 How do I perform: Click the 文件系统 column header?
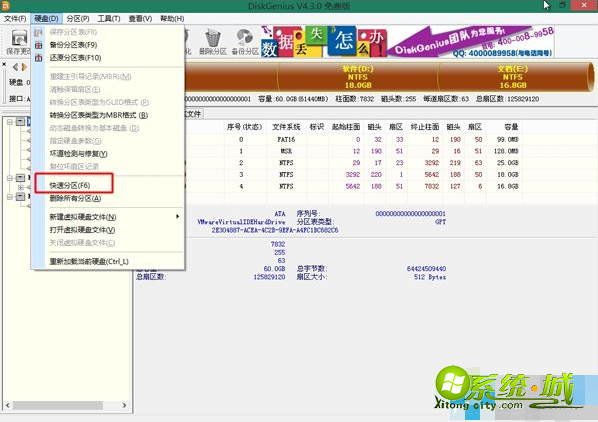[286, 127]
